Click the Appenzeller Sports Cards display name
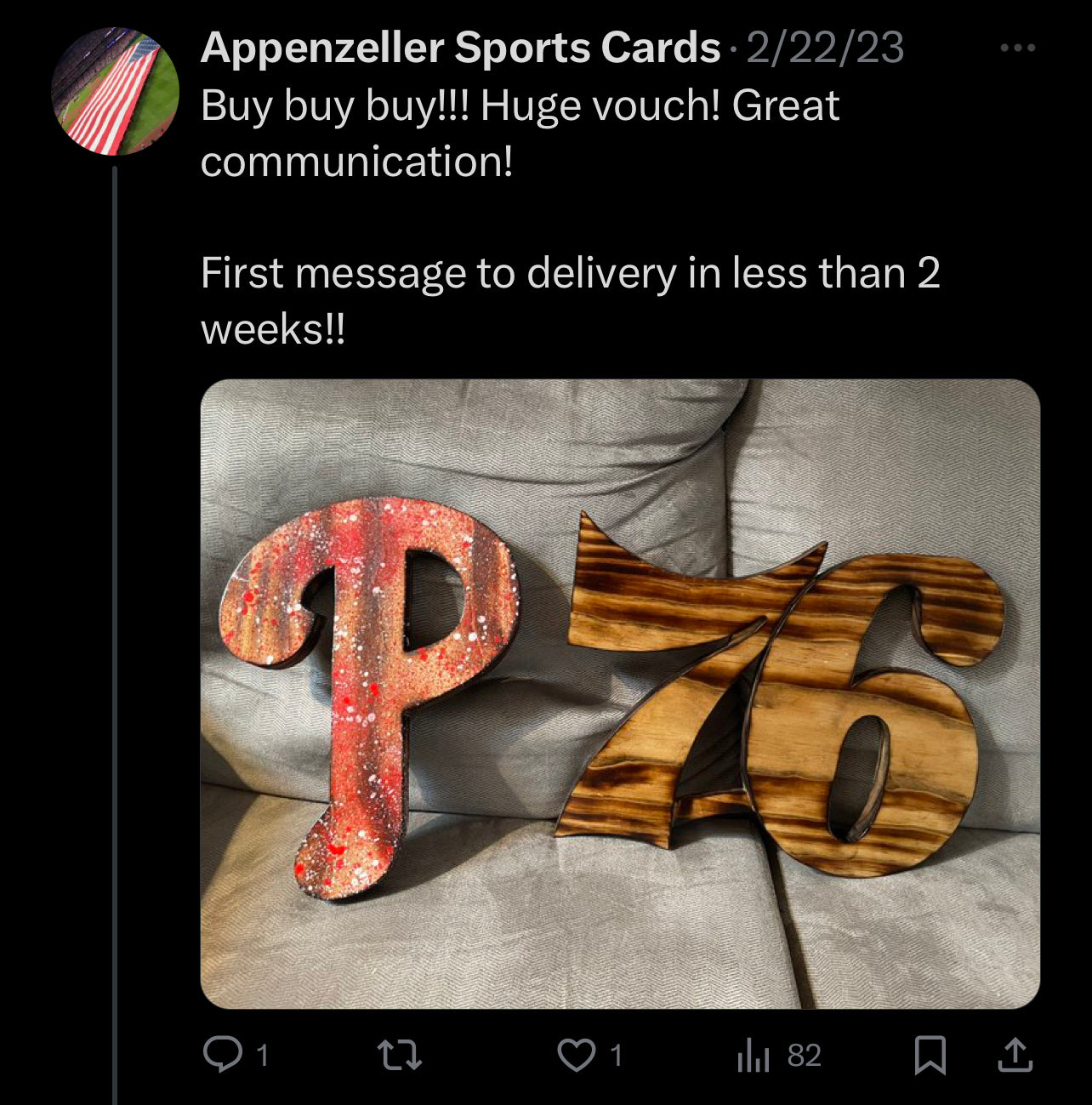Screen dimensions: 1092x1105 point(460,48)
